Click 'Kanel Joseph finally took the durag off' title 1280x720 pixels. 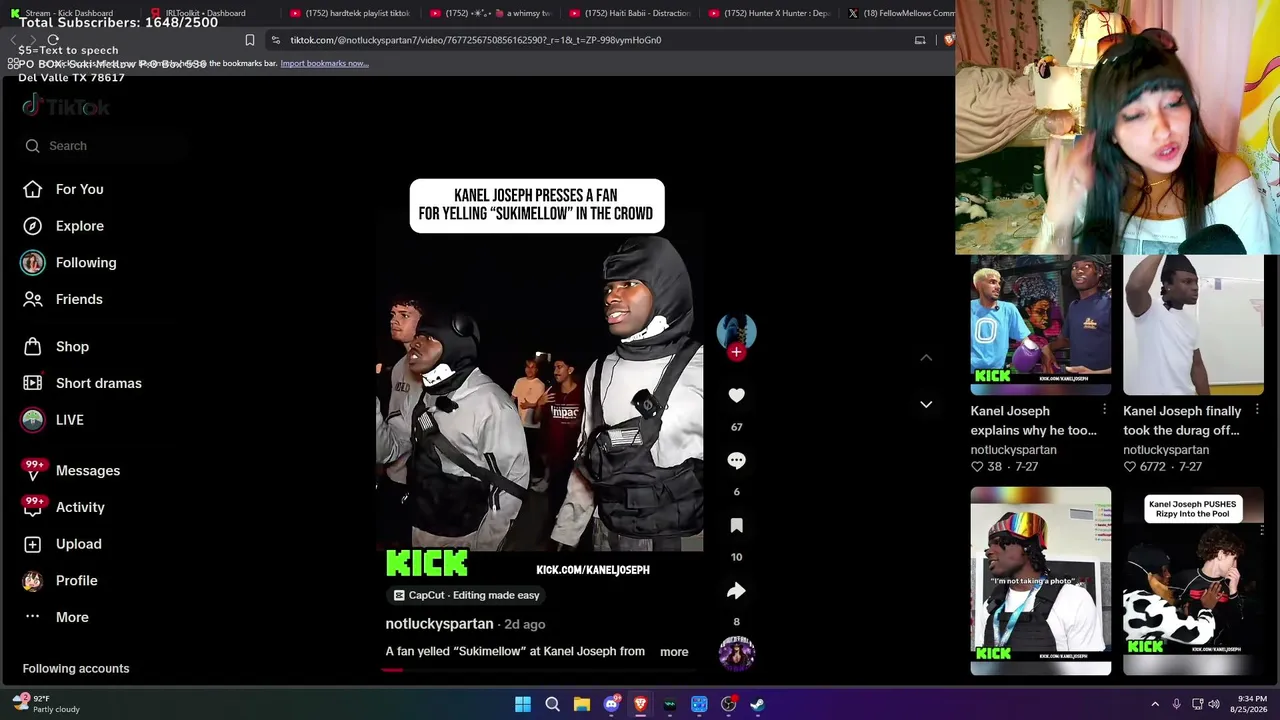(x=1182, y=421)
